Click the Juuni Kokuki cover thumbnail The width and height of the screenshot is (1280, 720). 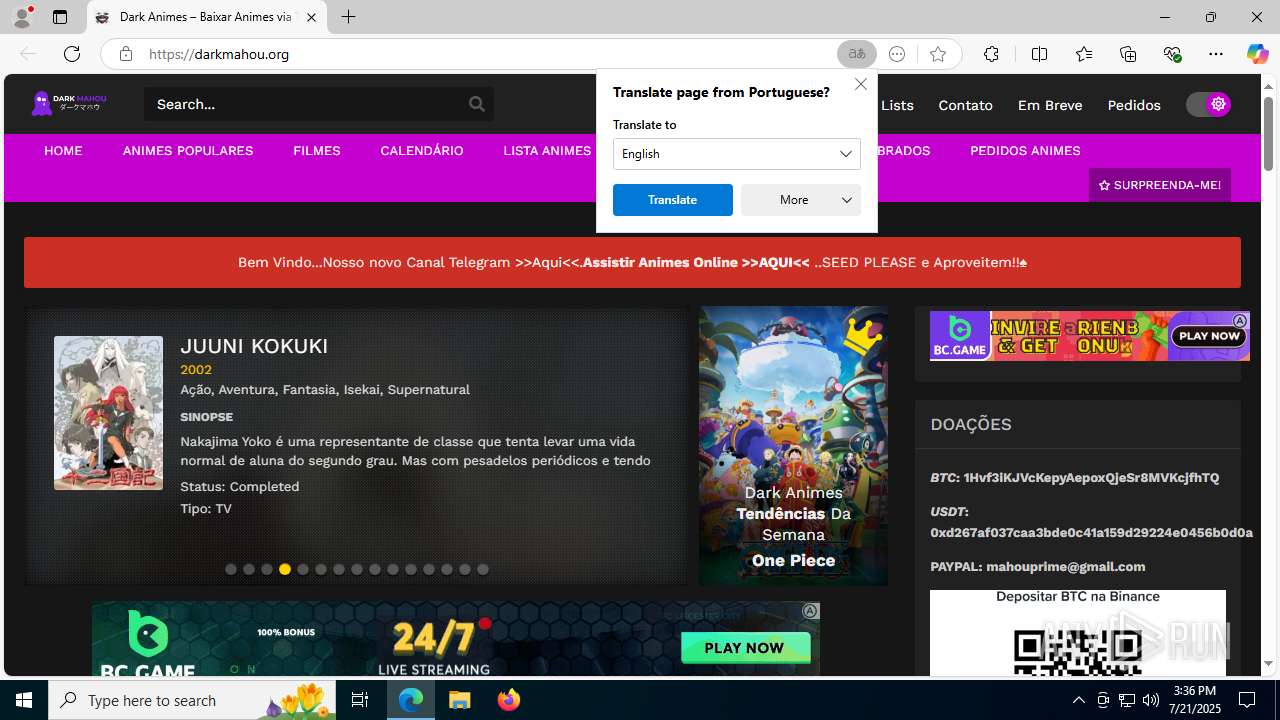coord(108,413)
